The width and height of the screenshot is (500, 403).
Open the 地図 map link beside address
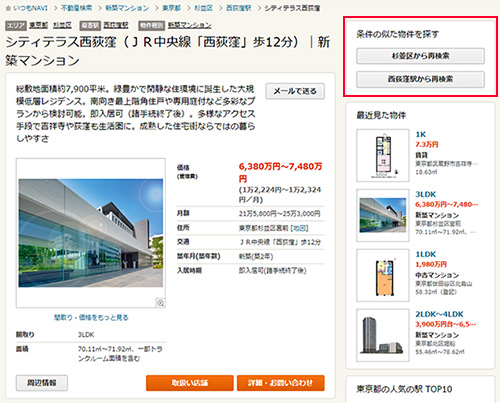point(299,228)
